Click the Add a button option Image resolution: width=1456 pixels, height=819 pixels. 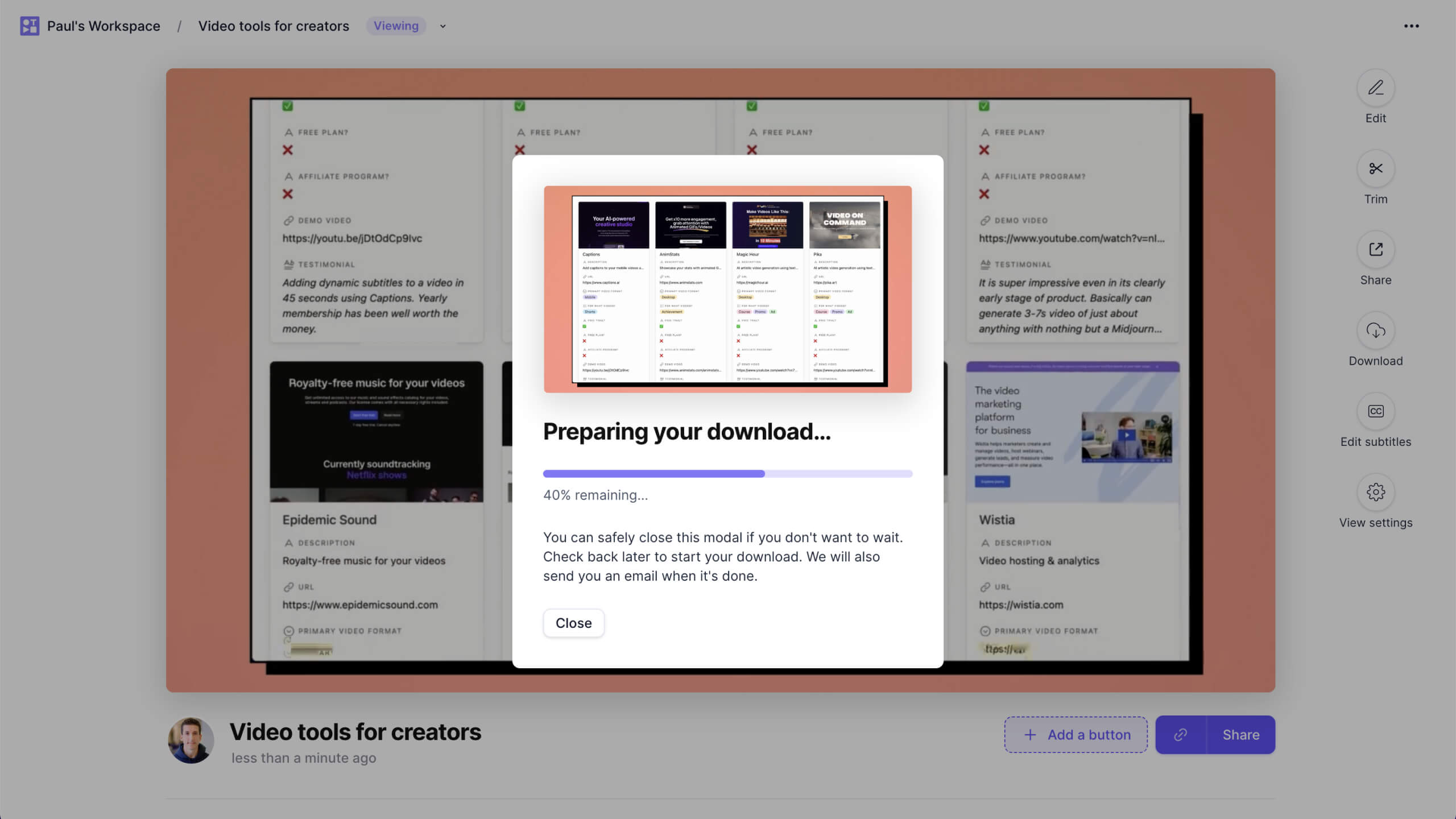coord(1076,735)
